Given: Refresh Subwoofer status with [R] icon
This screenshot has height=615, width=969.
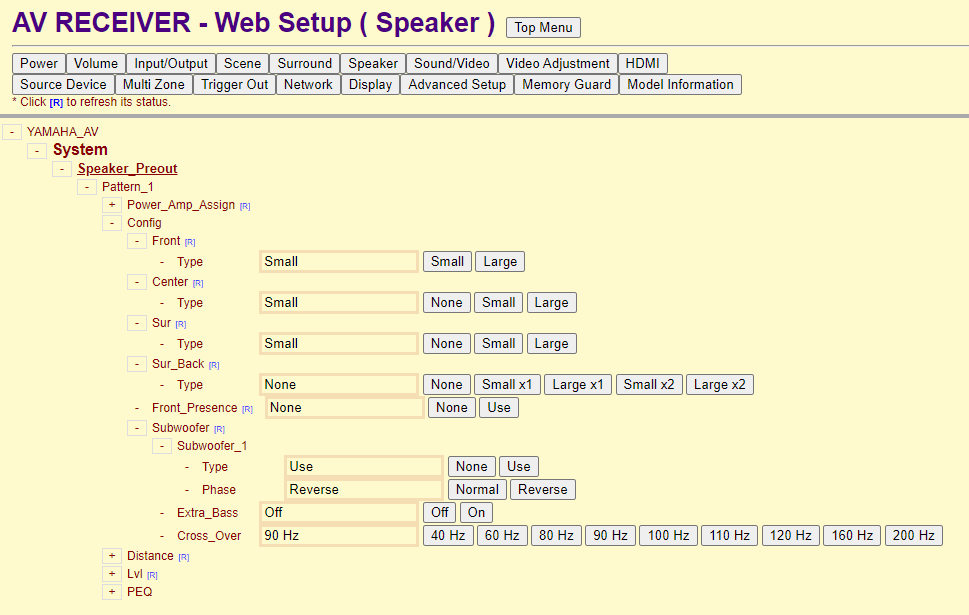Looking at the screenshot, I should tap(219, 429).
